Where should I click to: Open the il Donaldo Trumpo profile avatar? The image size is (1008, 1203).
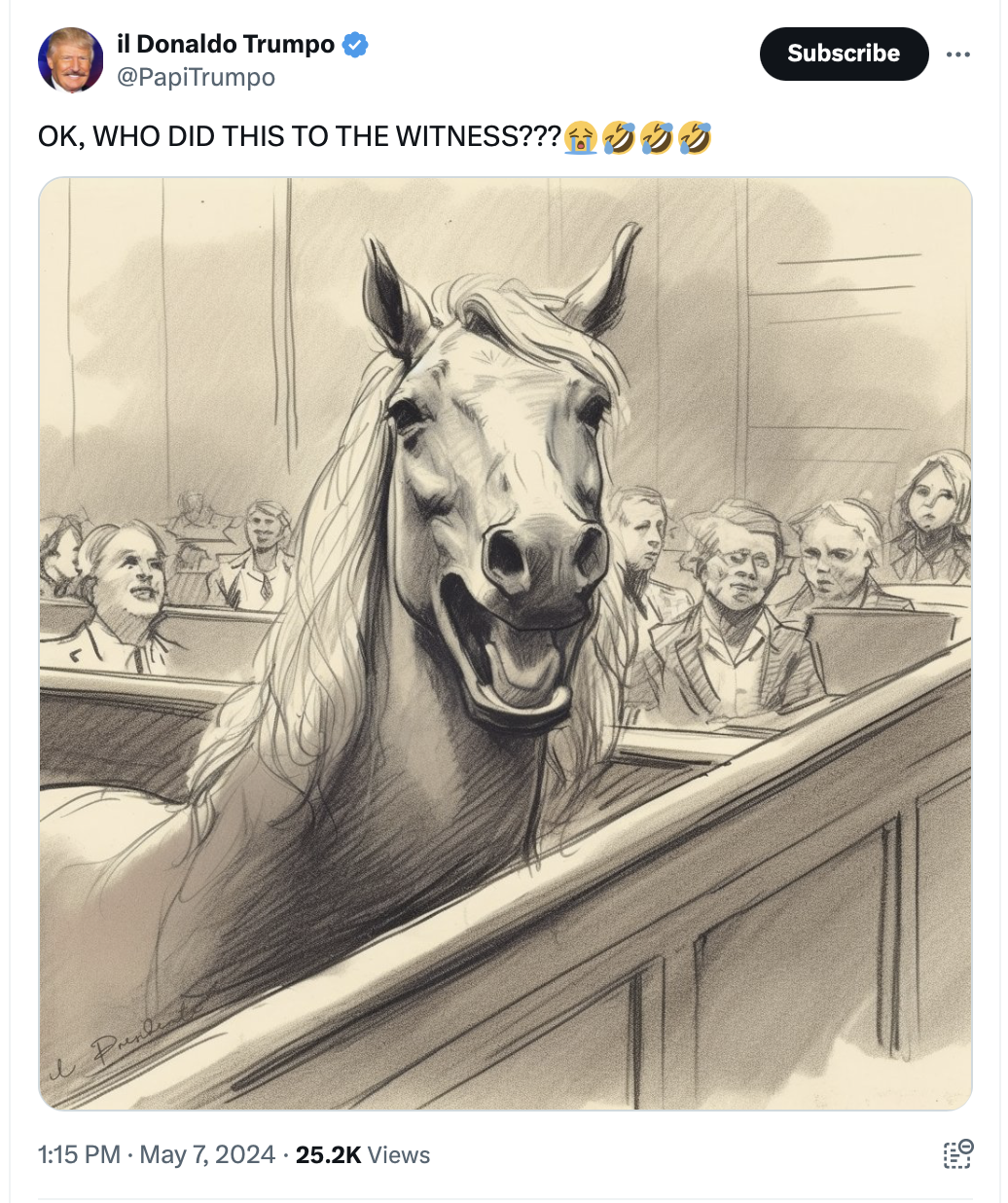coord(71,60)
